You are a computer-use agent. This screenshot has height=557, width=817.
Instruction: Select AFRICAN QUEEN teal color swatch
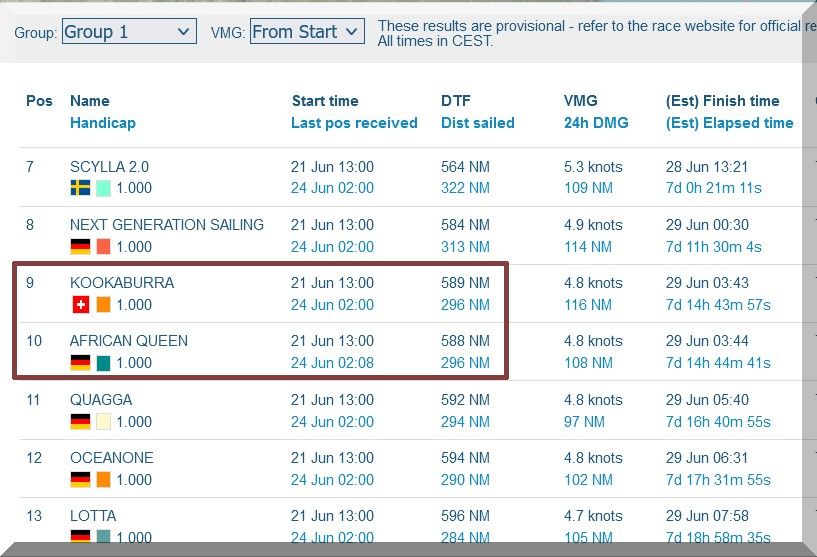point(103,363)
